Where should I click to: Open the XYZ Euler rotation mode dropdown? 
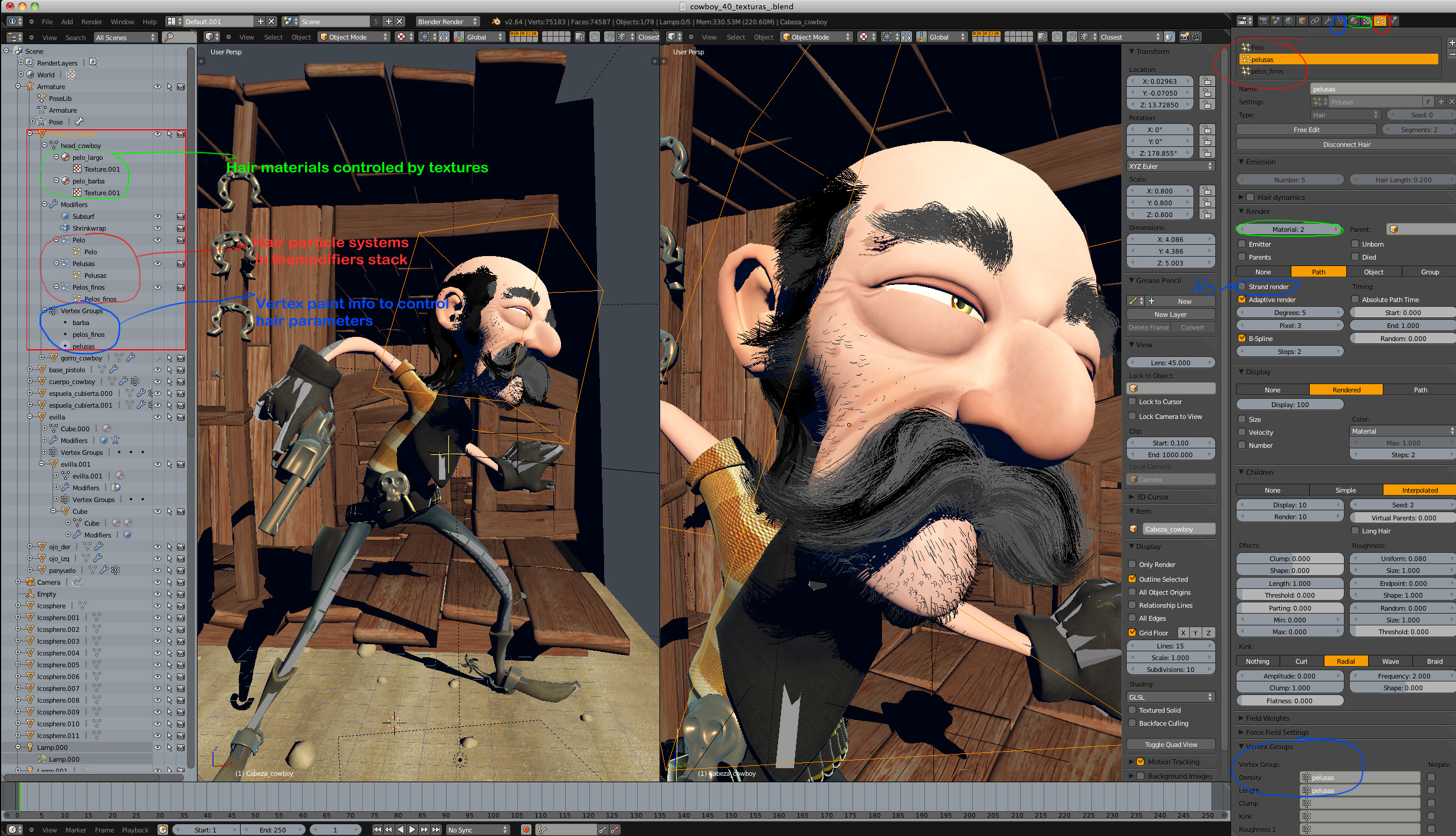[x=1170, y=166]
